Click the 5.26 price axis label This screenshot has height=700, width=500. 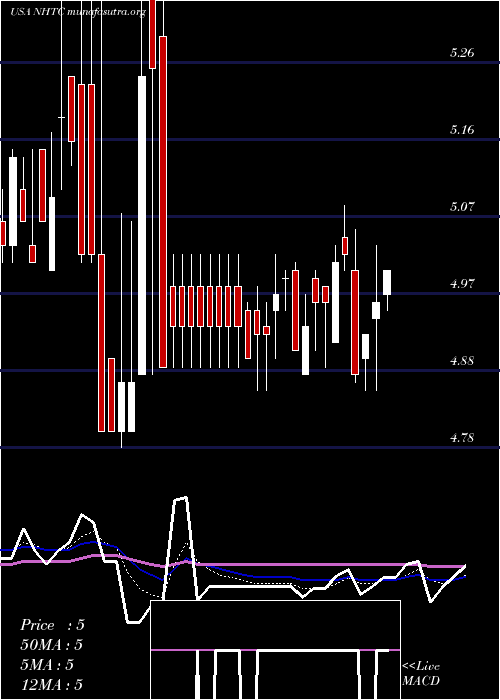tap(462, 53)
